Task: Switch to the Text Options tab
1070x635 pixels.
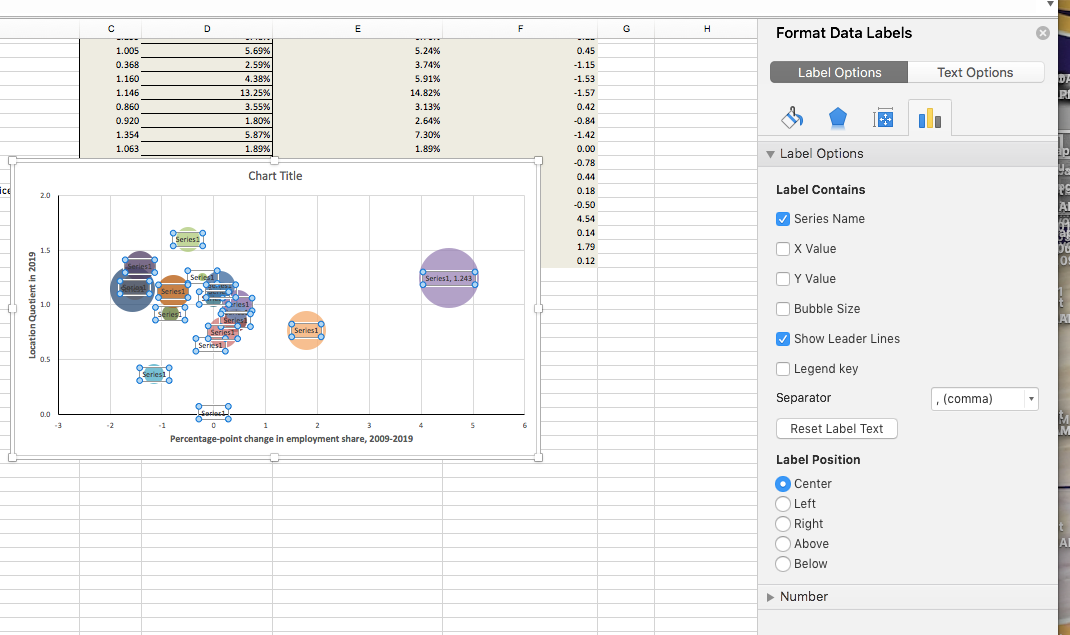Action: pyautogui.click(x=976, y=71)
